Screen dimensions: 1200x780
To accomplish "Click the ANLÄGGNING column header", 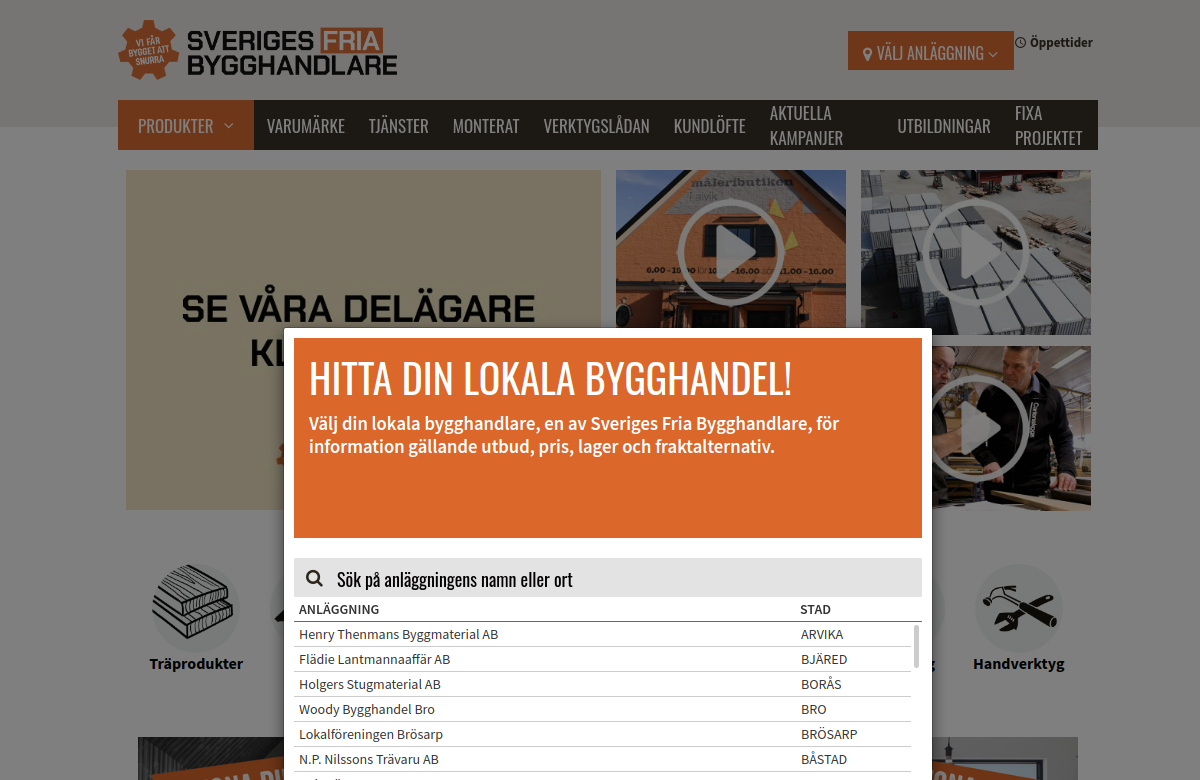I will (339, 609).
